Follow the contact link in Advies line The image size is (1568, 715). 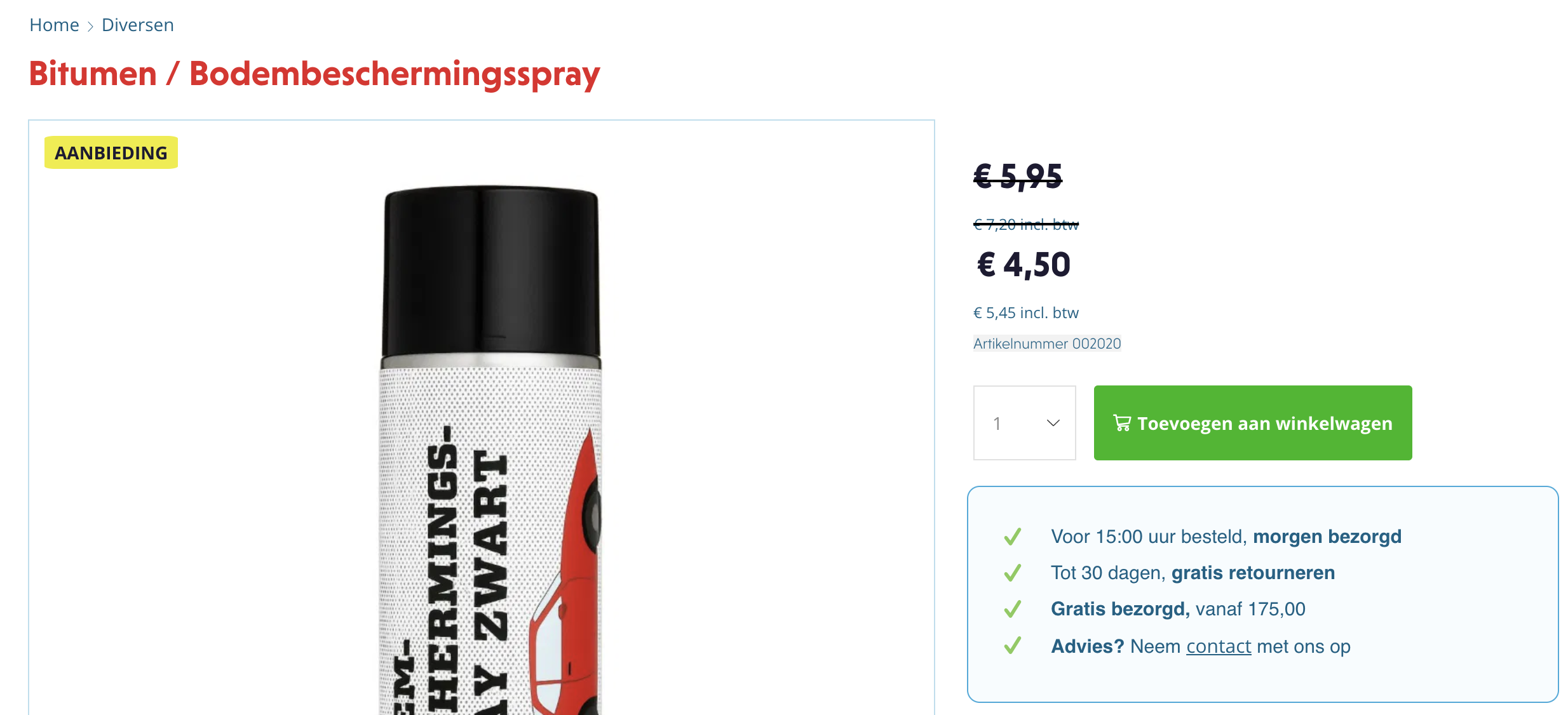click(1219, 646)
